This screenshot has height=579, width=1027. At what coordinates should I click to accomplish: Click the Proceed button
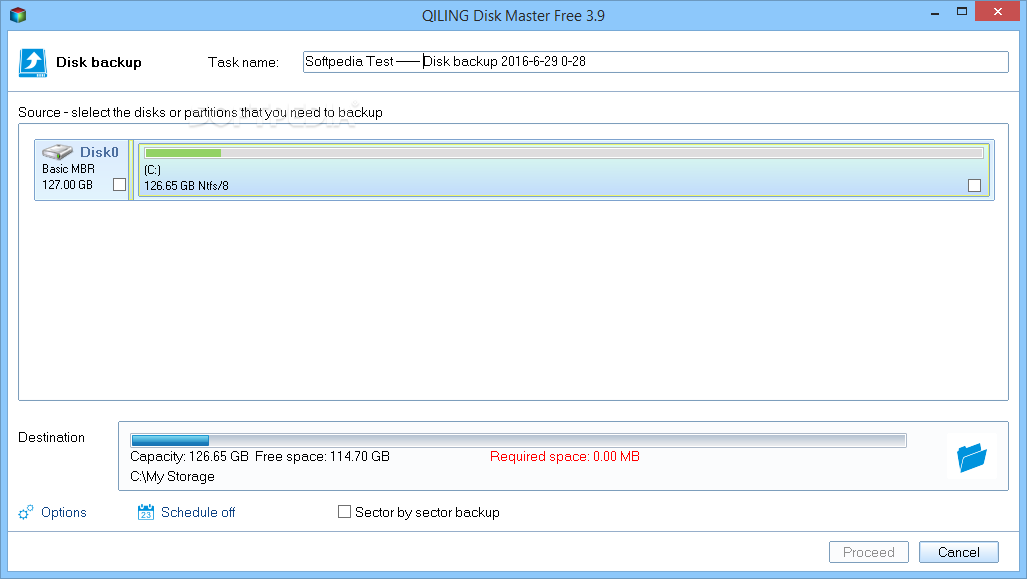pyautogui.click(x=868, y=552)
